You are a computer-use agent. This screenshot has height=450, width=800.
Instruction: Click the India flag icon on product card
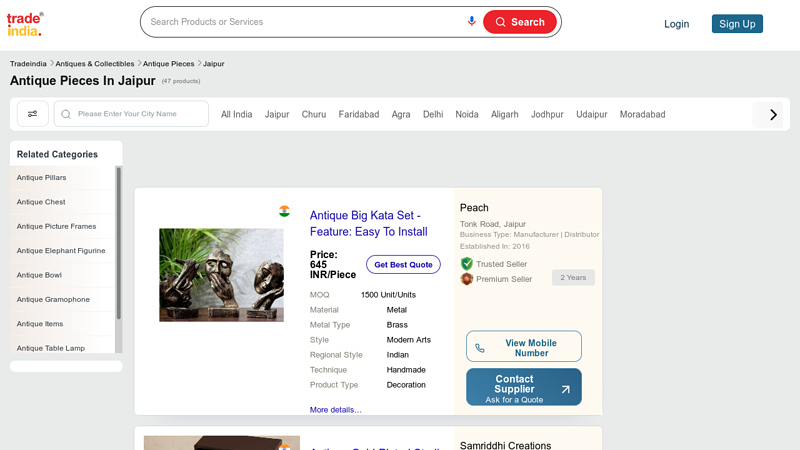(x=284, y=211)
